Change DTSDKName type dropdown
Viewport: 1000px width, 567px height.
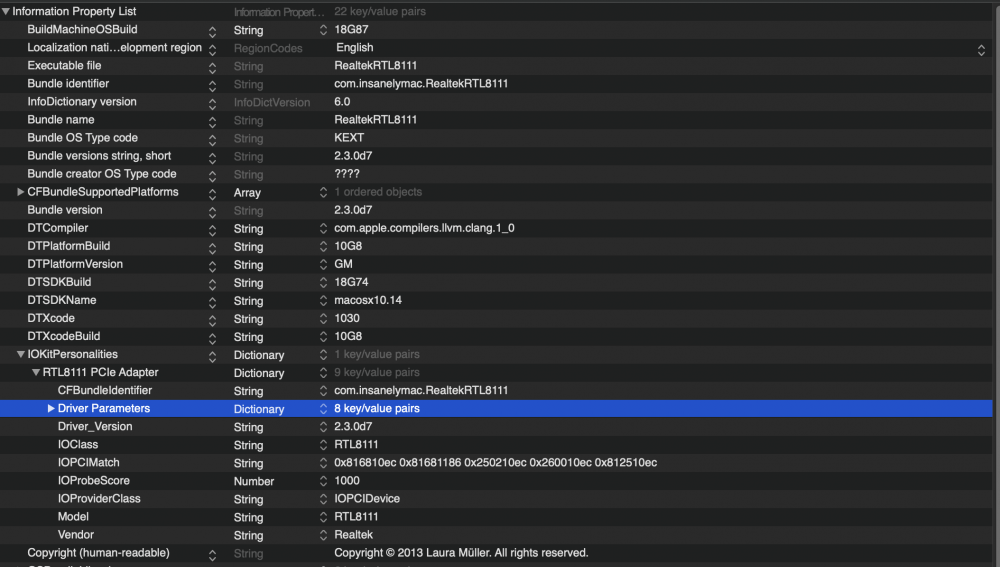pos(323,300)
